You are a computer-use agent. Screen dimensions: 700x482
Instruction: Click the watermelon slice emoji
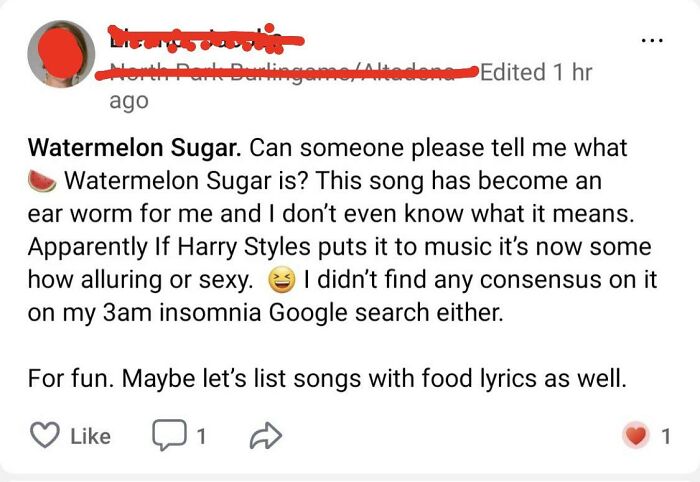[42, 182]
